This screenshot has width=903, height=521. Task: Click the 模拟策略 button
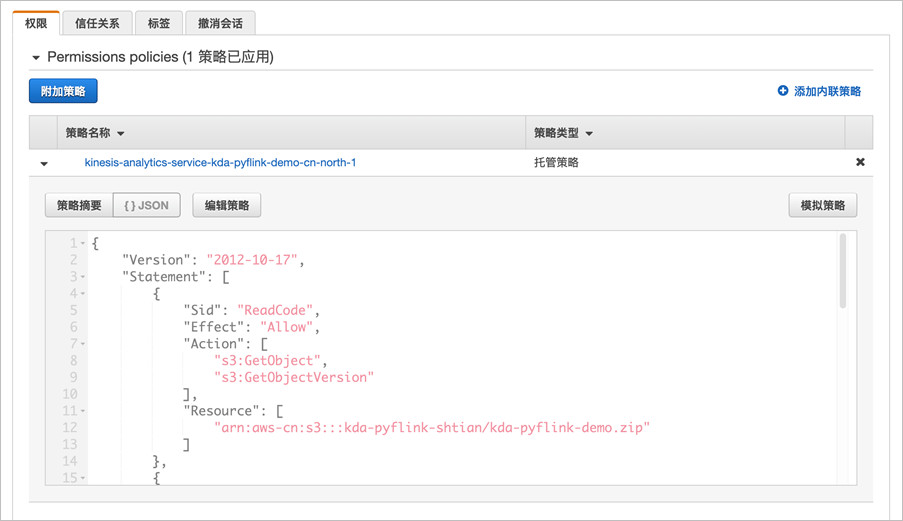[x=822, y=206]
